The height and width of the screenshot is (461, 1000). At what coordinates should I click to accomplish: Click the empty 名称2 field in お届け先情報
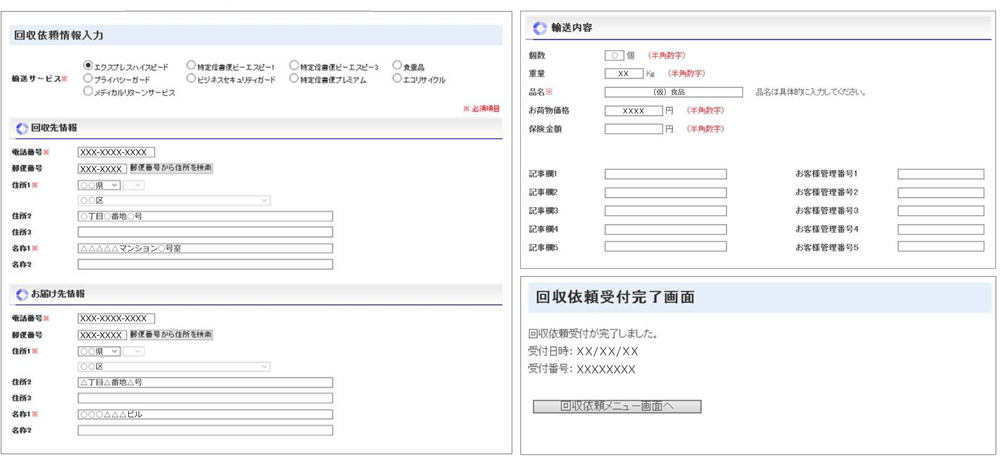[205, 430]
